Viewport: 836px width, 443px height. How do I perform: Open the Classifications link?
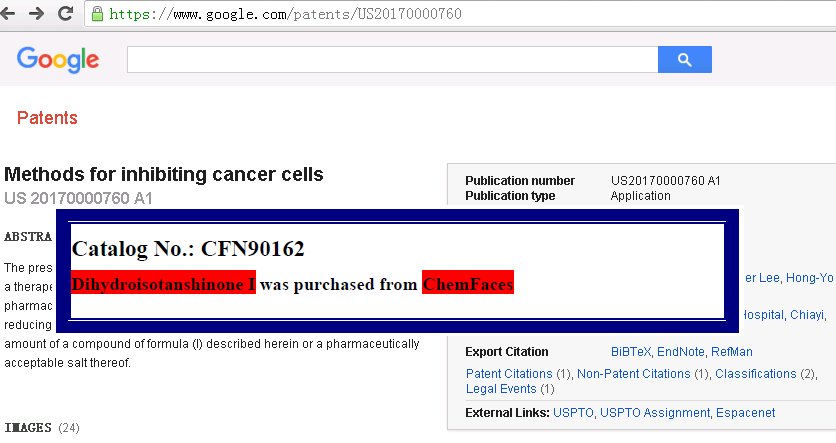[756, 374]
